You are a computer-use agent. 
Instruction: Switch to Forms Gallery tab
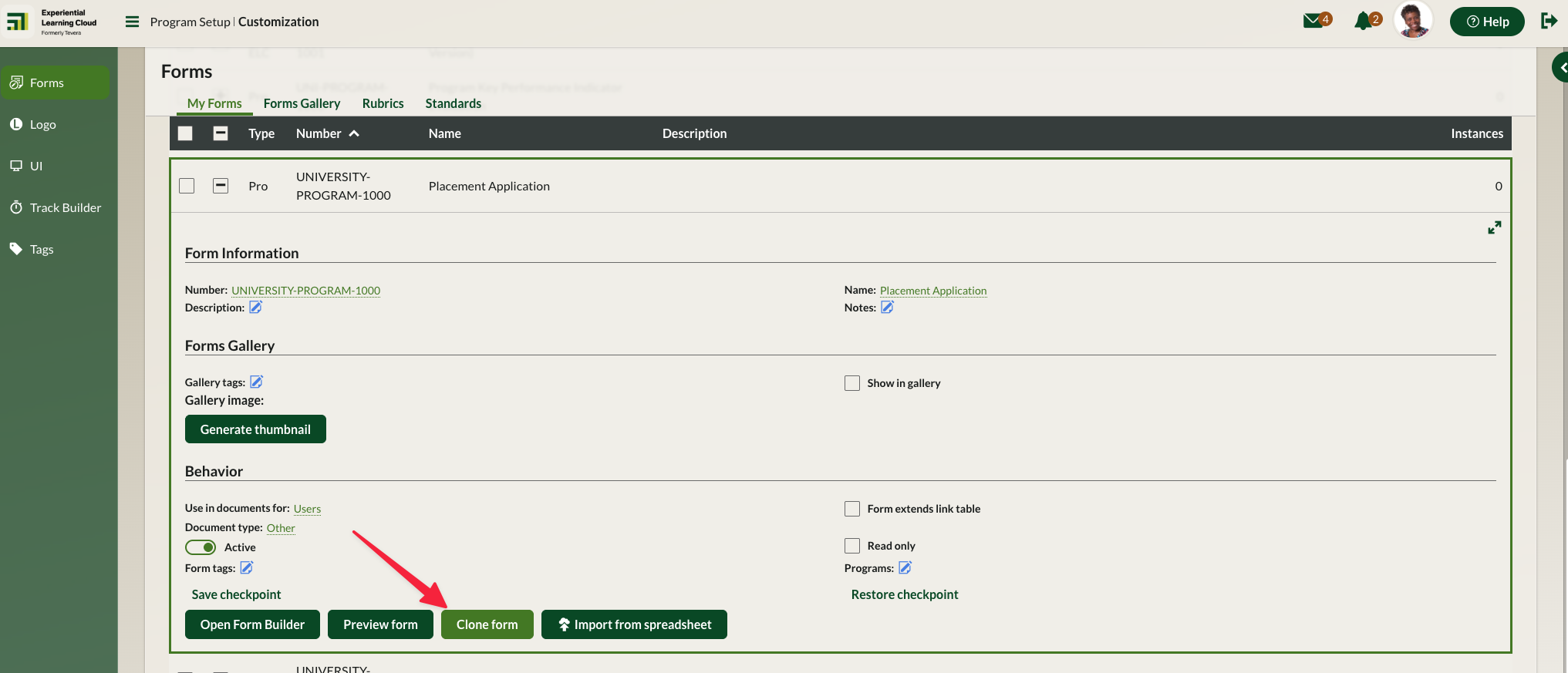[x=302, y=103]
